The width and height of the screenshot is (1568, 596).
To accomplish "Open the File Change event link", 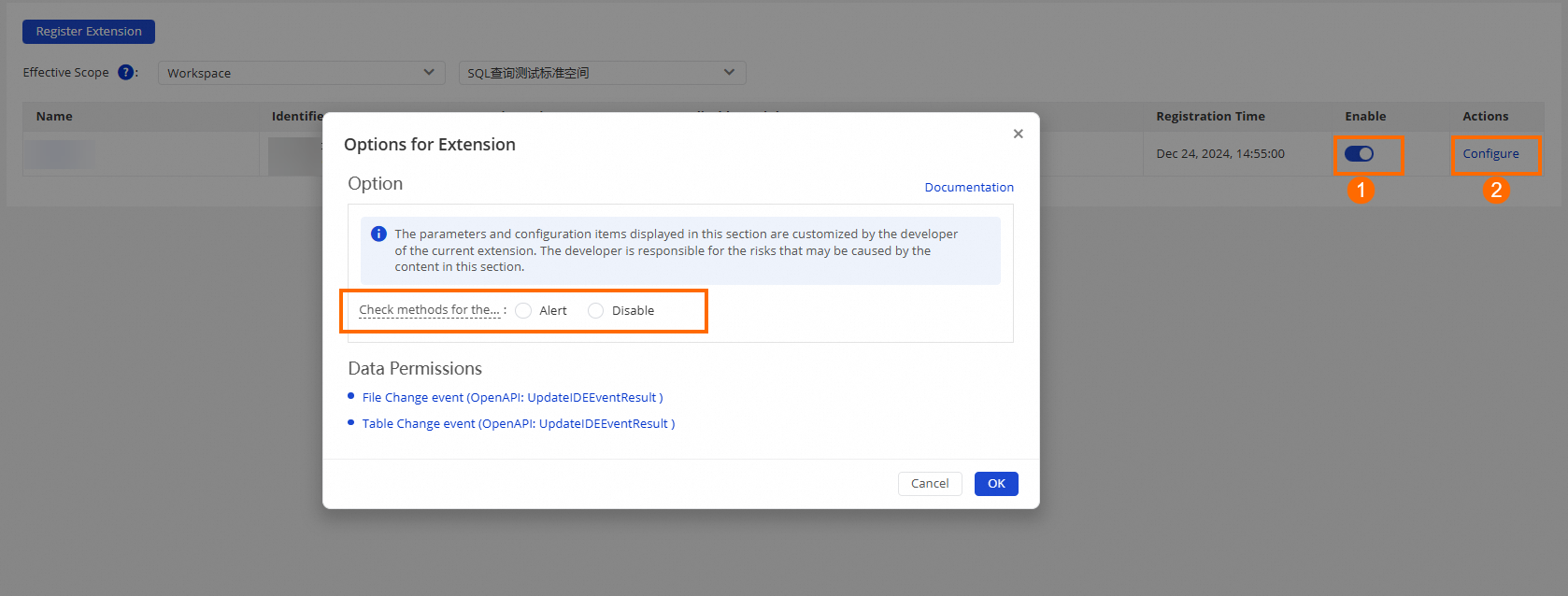I will pos(512,398).
